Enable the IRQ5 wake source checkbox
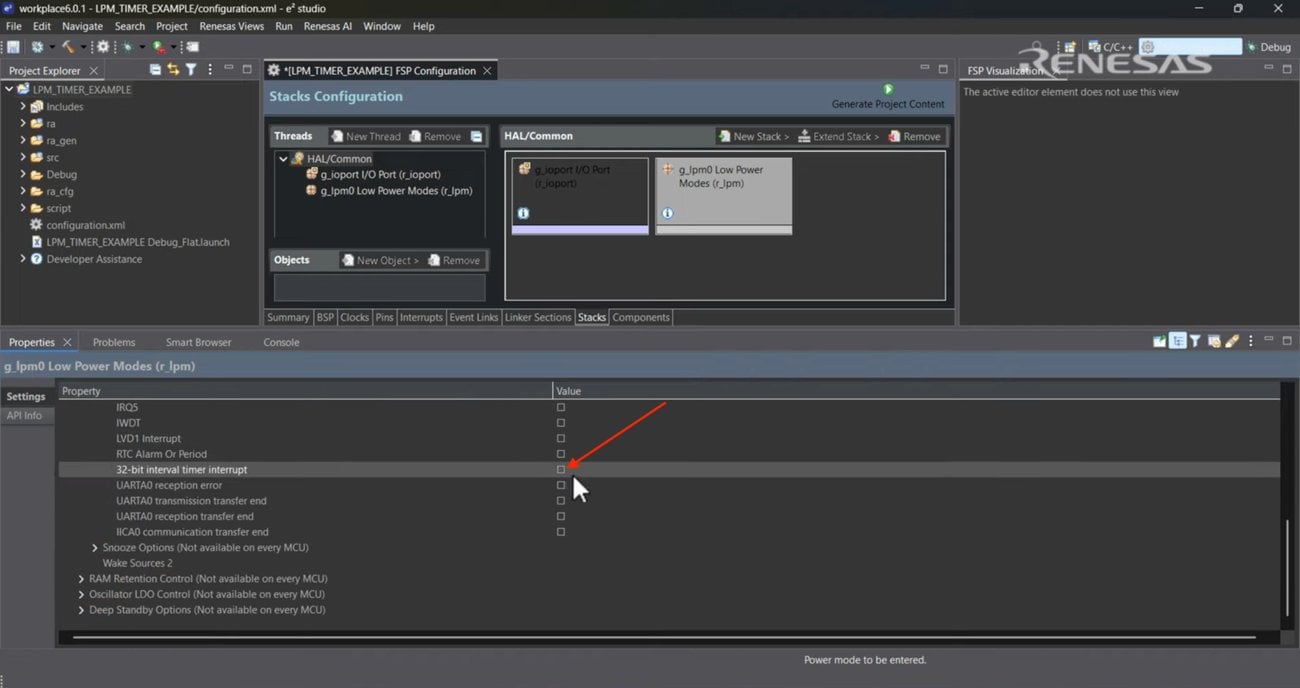This screenshot has height=688, width=1300. tap(561, 407)
